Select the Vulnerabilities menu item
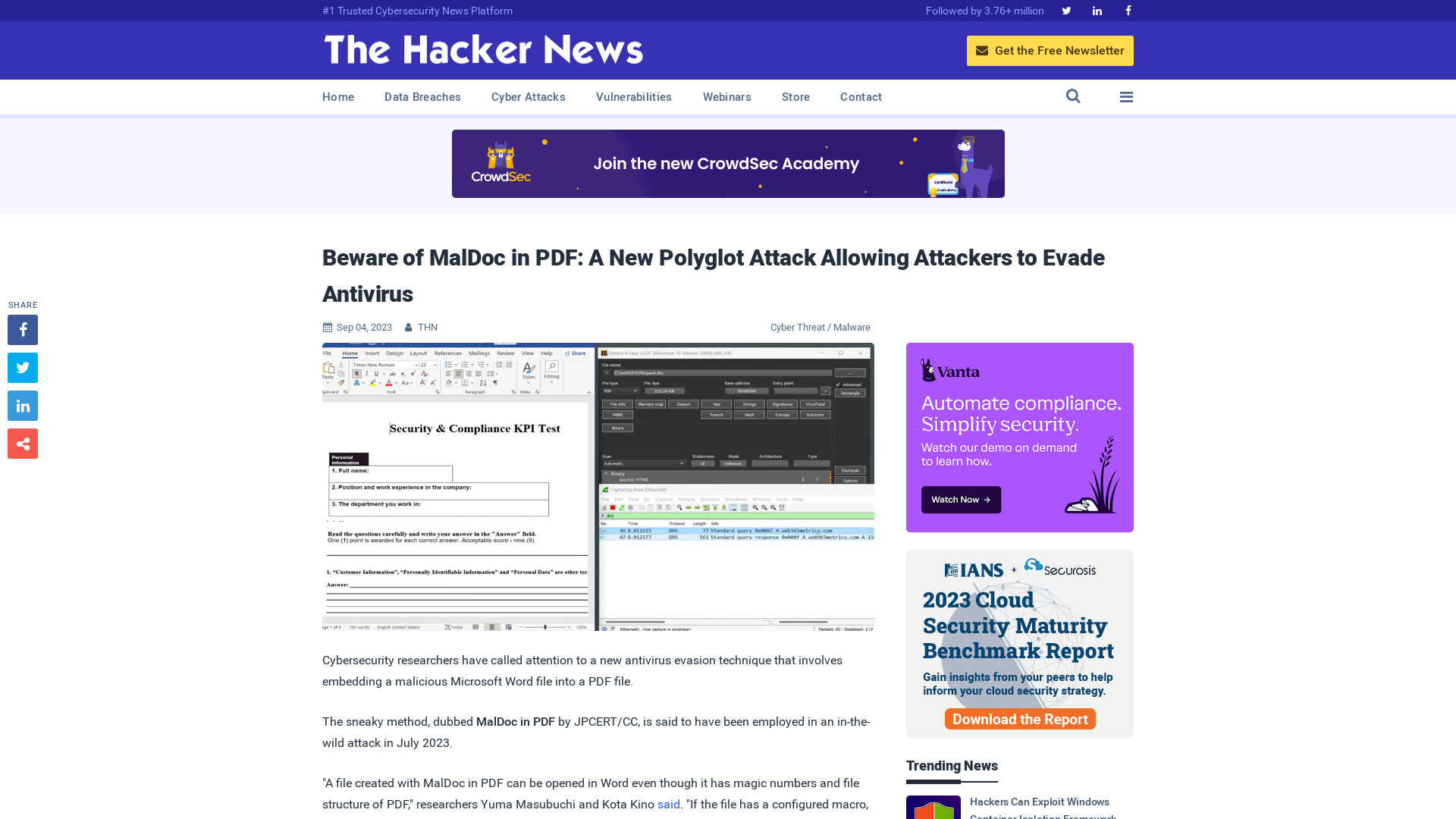 (633, 96)
